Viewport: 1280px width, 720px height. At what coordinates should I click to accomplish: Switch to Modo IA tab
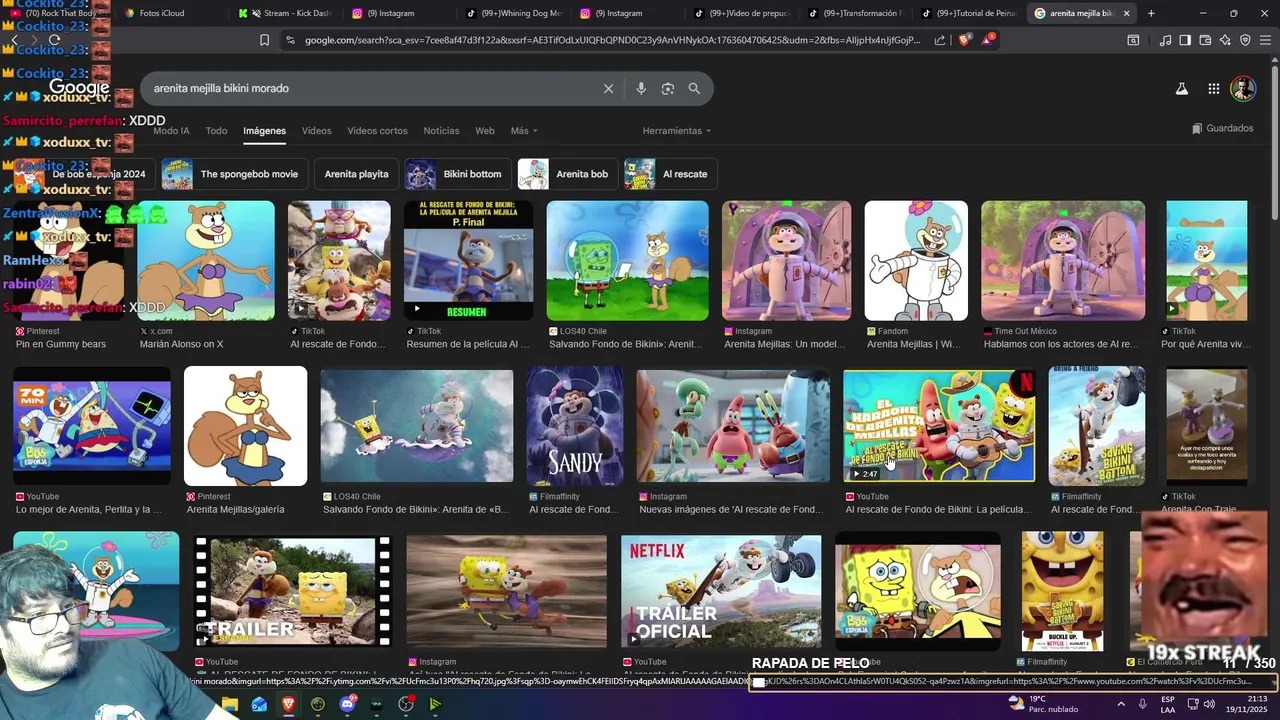(171, 131)
